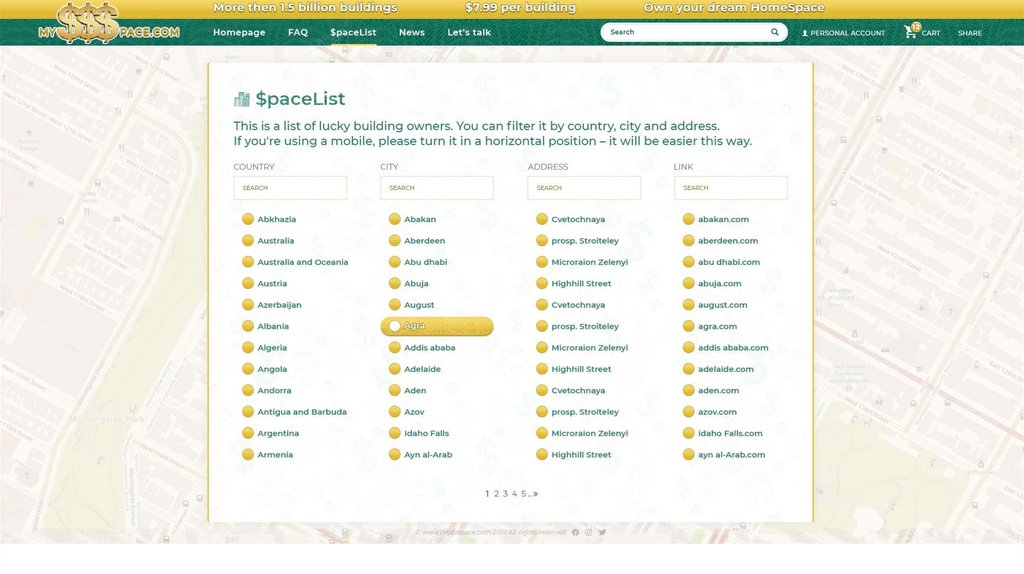
Task: Click the Address filter search box
Action: tap(584, 188)
